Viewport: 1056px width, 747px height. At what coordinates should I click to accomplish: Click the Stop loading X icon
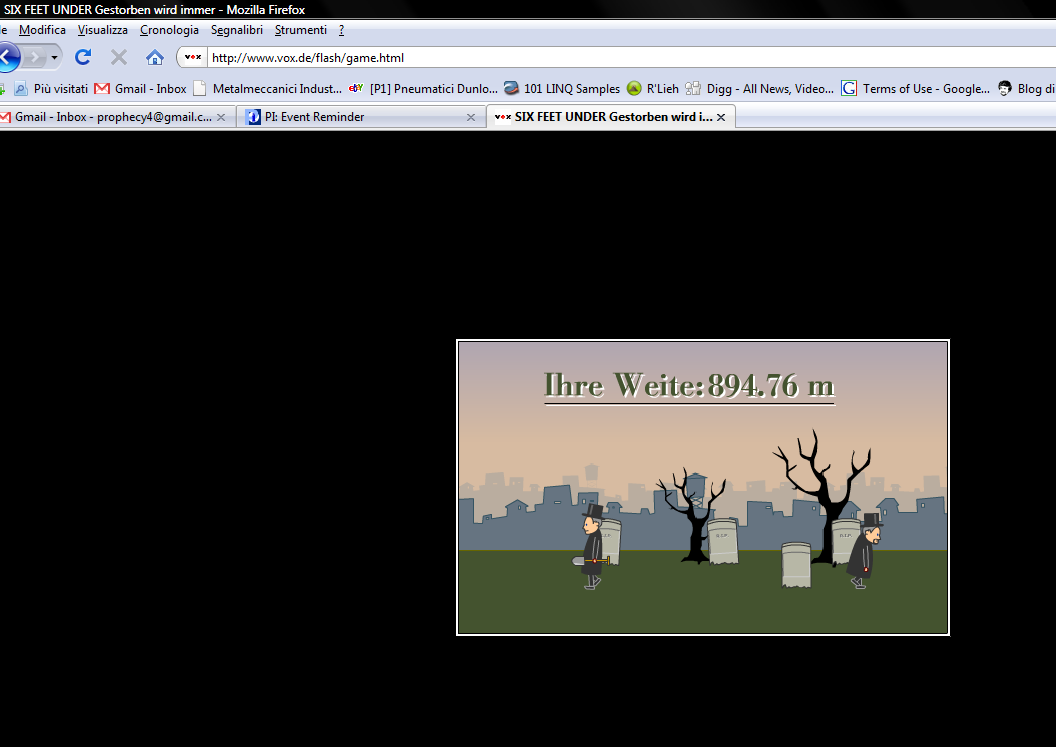(x=119, y=57)
